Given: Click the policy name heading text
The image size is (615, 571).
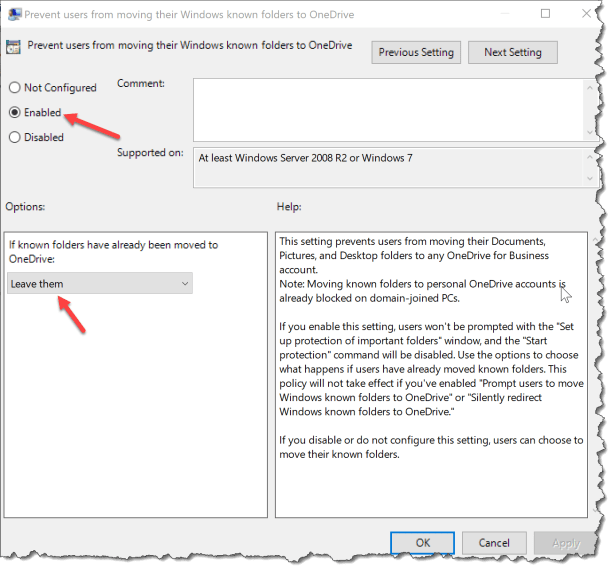Looking at the screenshot, I should 190,46.
